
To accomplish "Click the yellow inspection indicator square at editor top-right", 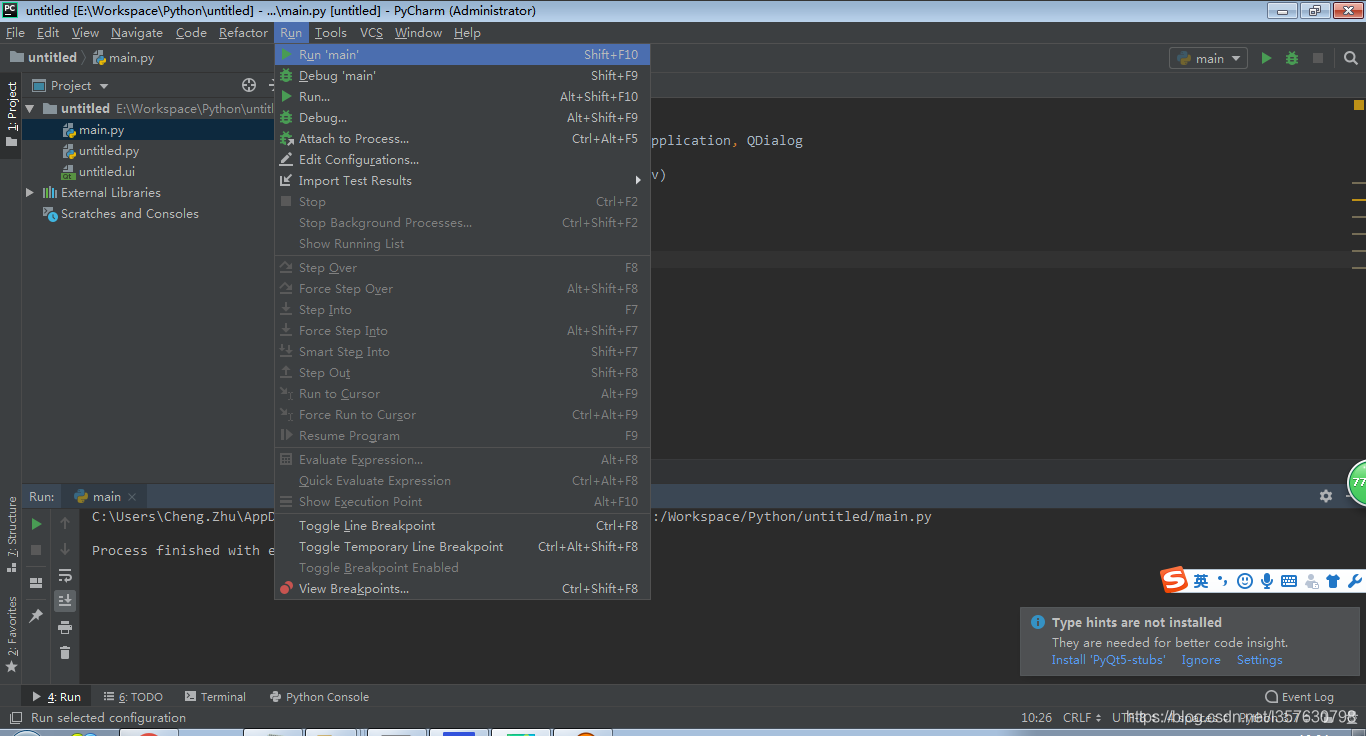I will pyautogui.click(x=1359, y=105).
